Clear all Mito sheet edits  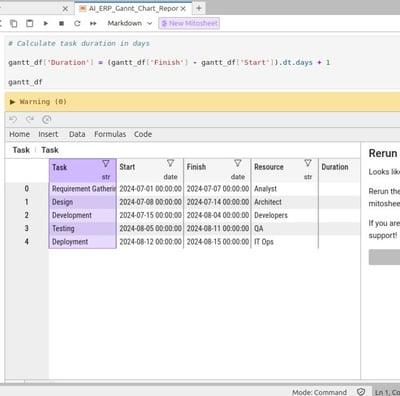click(47, 119)
